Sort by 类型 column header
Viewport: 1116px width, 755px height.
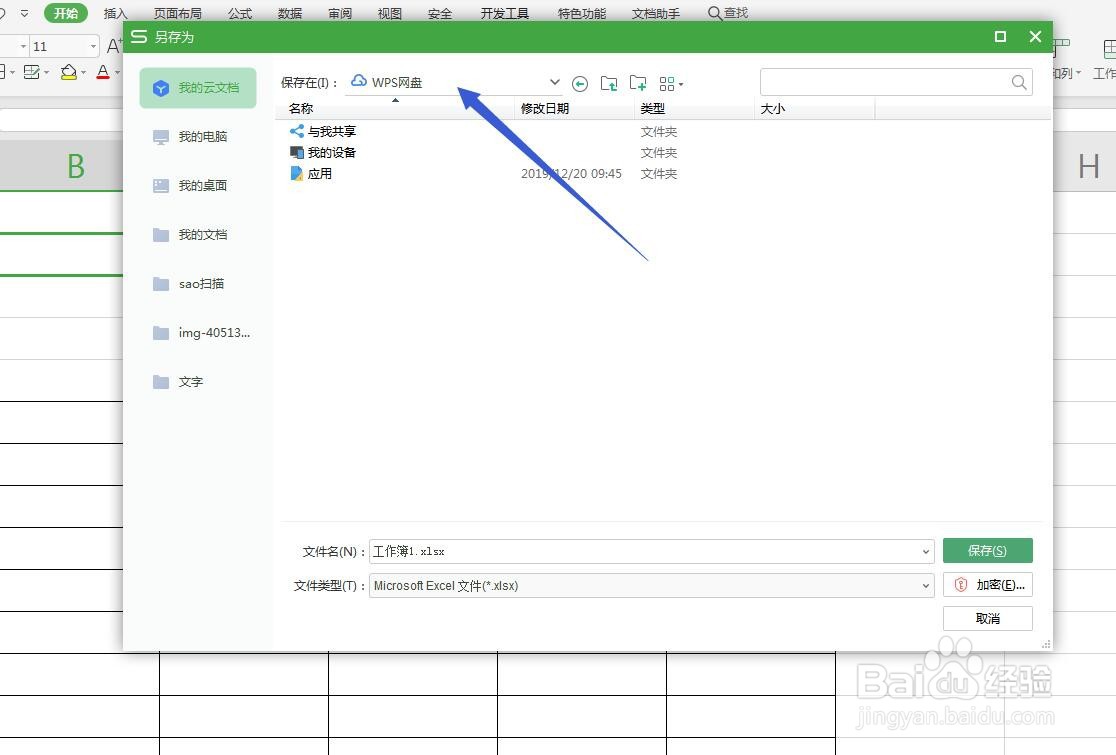[694, 109]
